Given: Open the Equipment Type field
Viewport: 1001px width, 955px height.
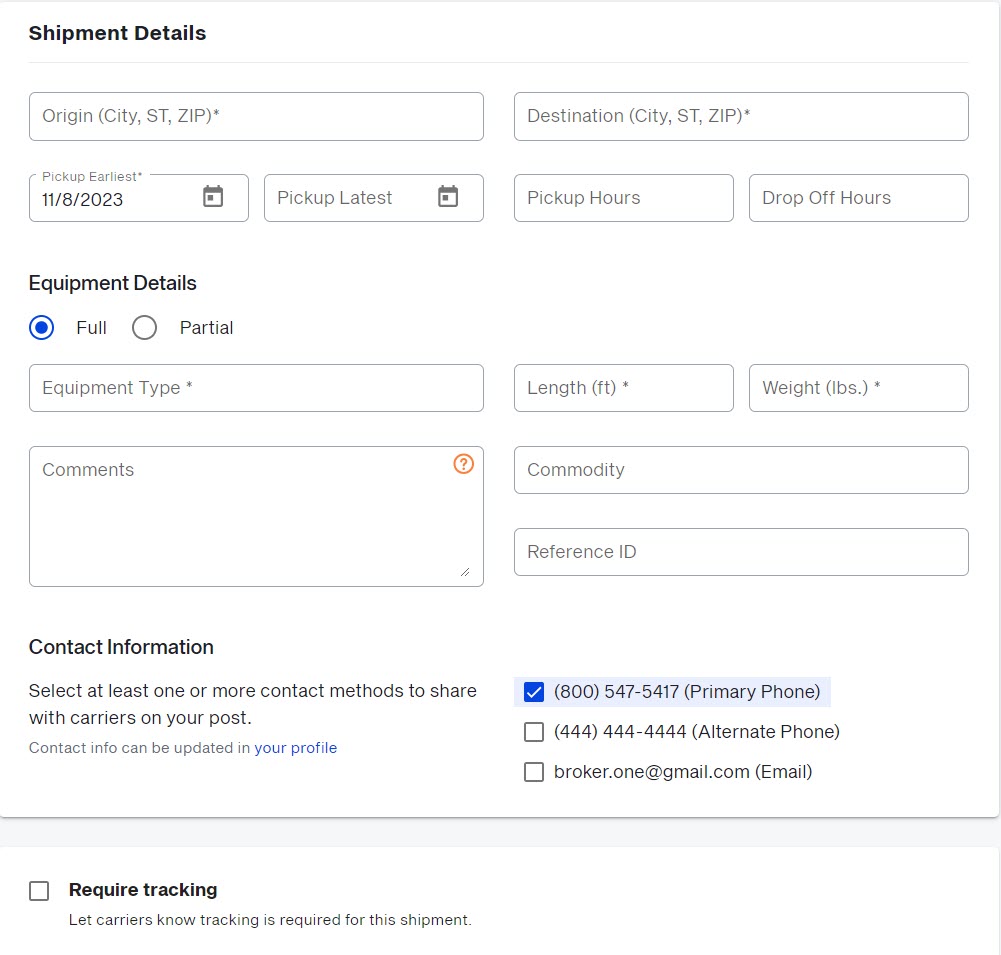Looking at the screenshot, I should coord(256,388).
